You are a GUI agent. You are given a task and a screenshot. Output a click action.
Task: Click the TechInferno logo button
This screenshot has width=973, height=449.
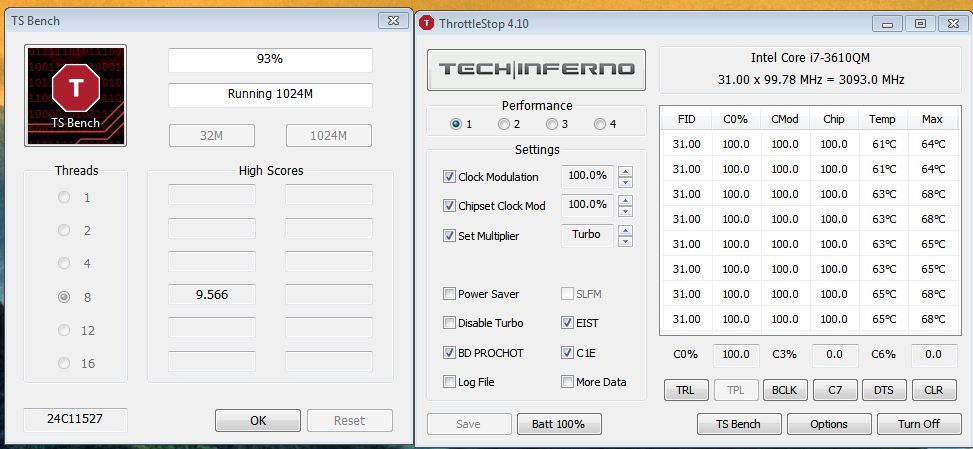coord(536,69)
